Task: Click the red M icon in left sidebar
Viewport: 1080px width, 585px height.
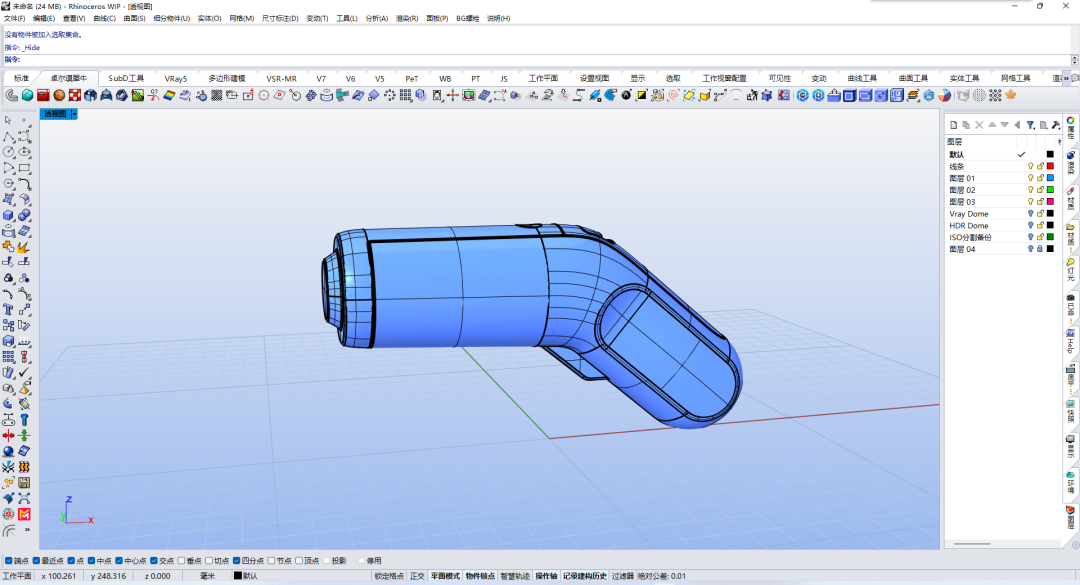Action: pyautogui.click(x=24, y=514)
